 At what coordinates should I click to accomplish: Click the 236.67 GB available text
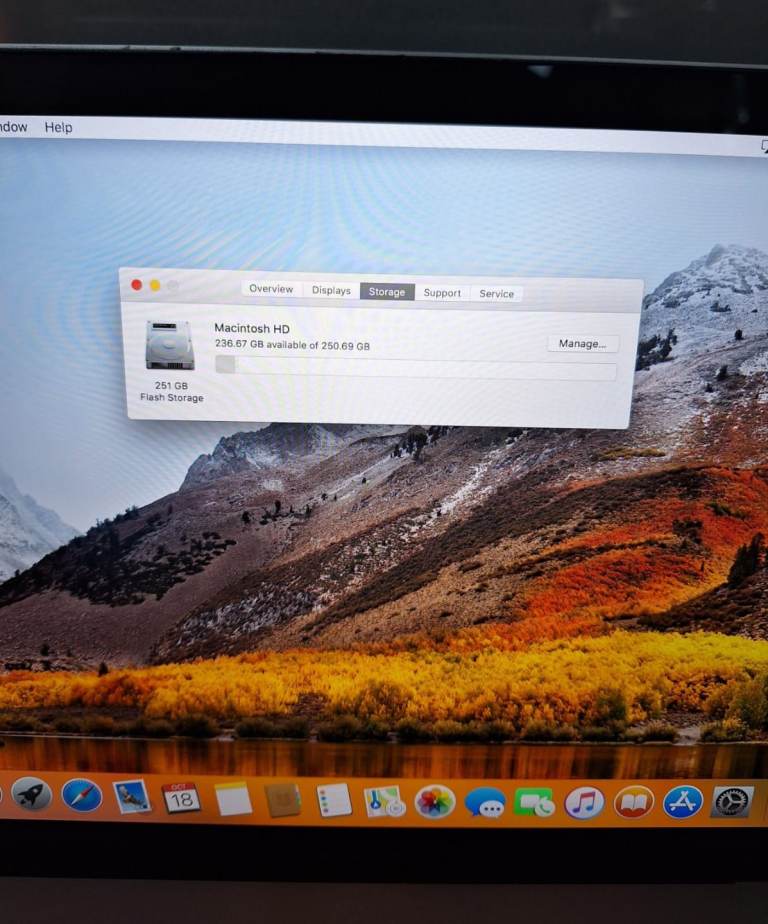[292, 345]
